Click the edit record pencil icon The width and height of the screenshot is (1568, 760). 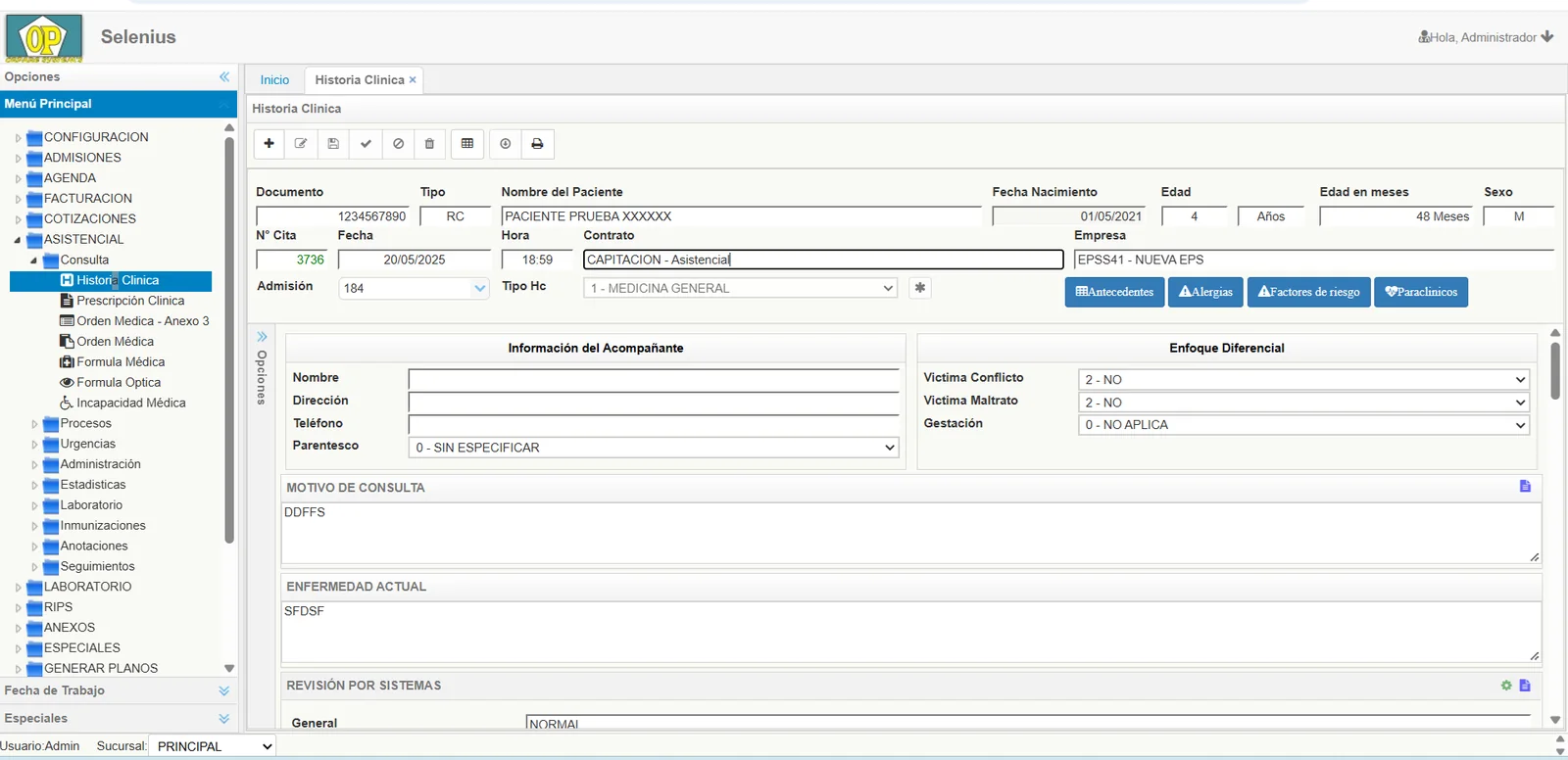coord(301,144)
